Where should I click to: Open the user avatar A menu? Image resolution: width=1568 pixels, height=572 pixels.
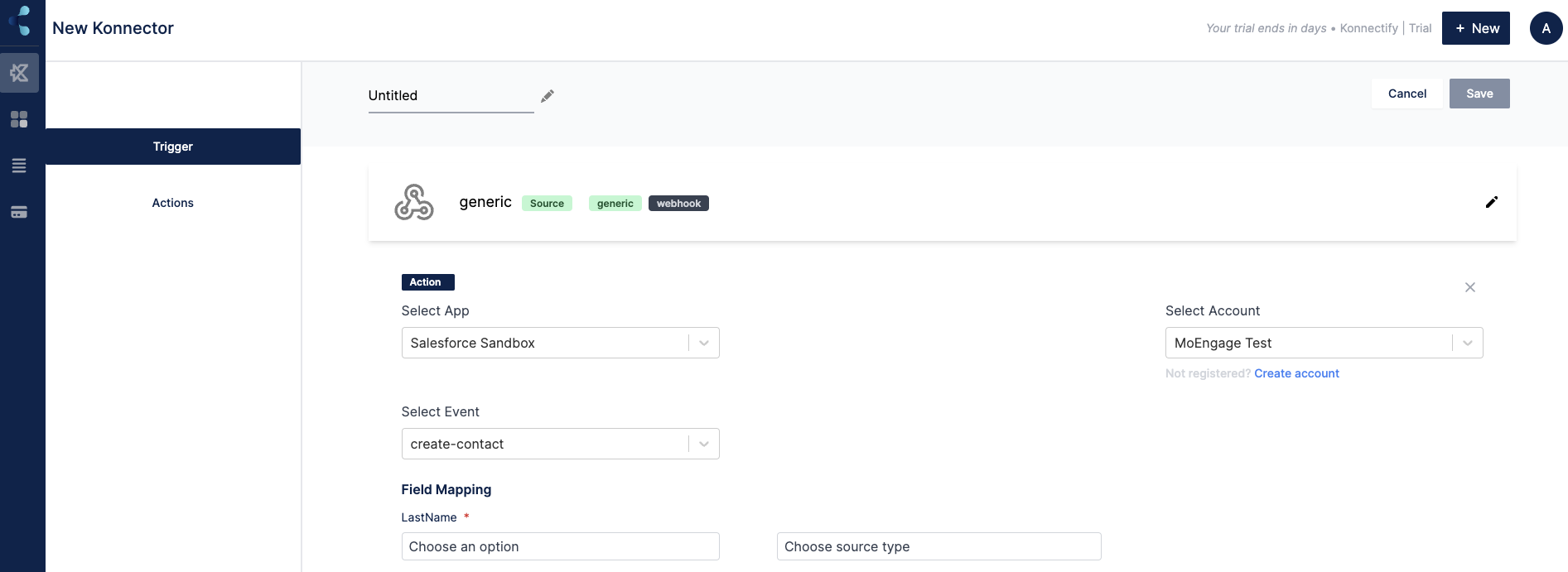tap(1546, 28)
